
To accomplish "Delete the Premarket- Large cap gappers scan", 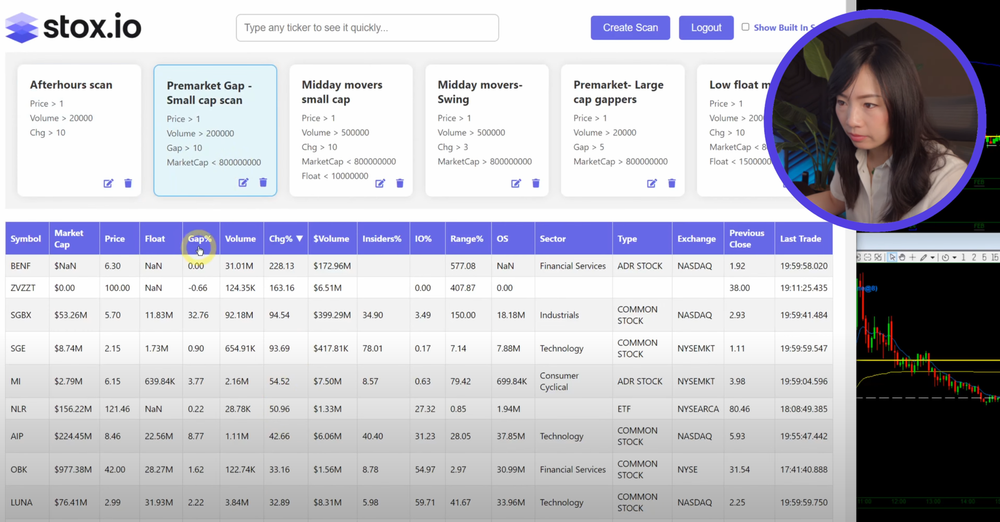I will click(x=672, y=183).
